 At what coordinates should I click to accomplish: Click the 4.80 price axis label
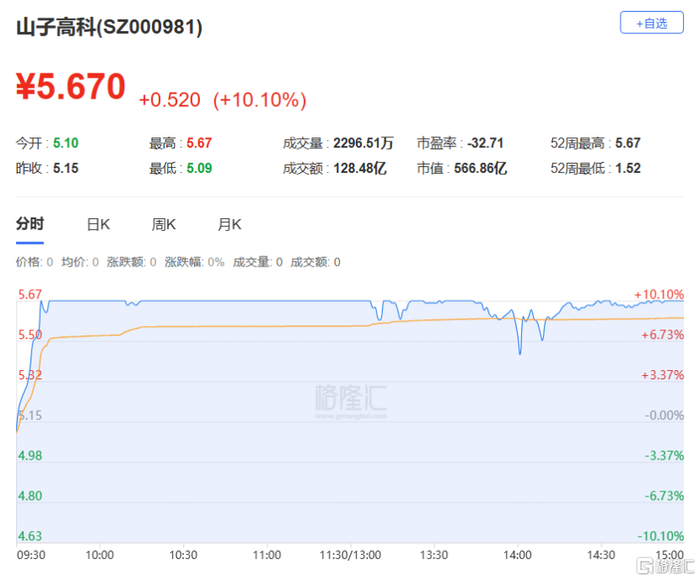[x=30, y=496]
